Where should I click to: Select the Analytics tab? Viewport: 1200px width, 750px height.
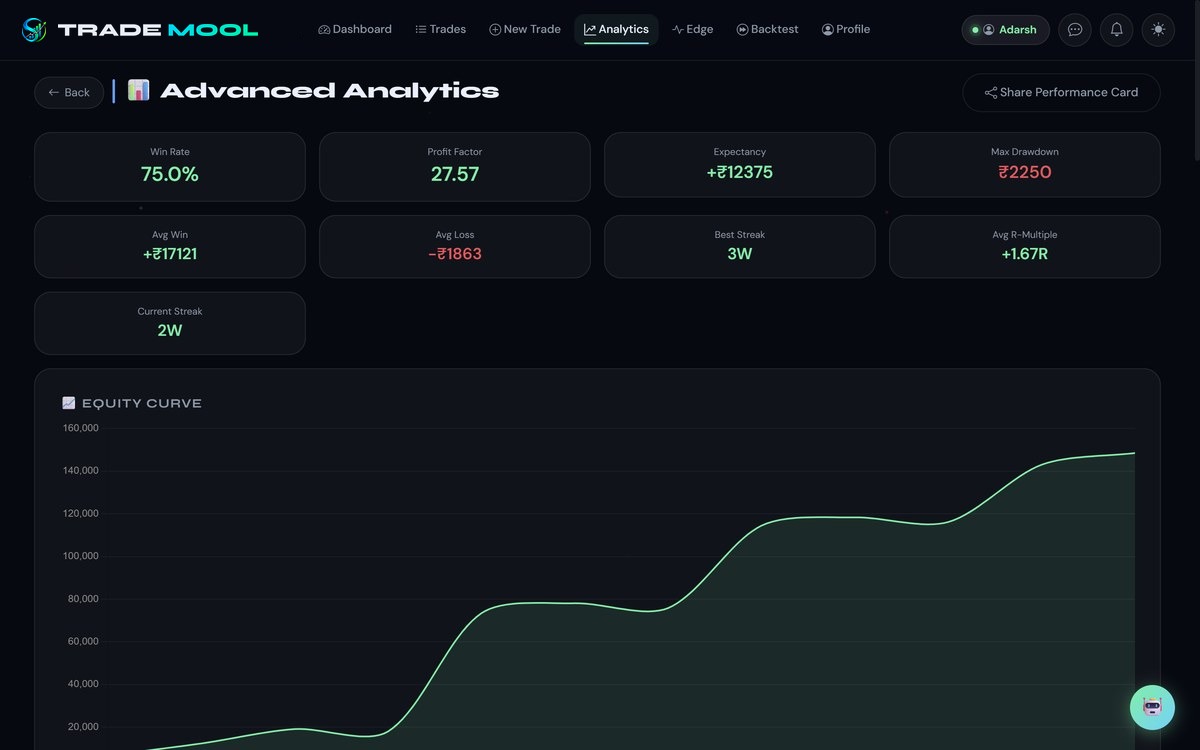coord(616,30)
